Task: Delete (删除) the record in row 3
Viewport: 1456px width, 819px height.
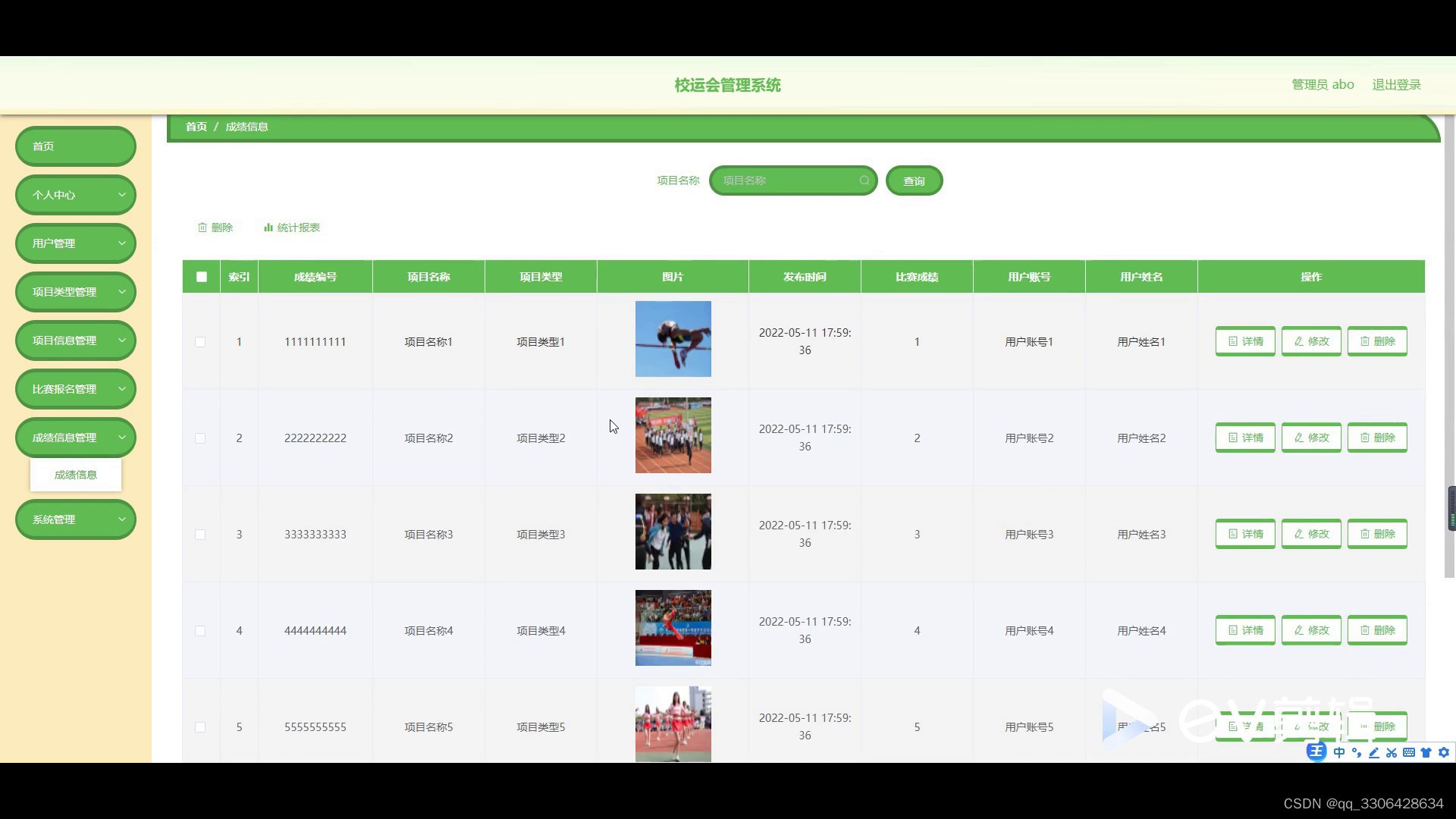Action: 1376,534
